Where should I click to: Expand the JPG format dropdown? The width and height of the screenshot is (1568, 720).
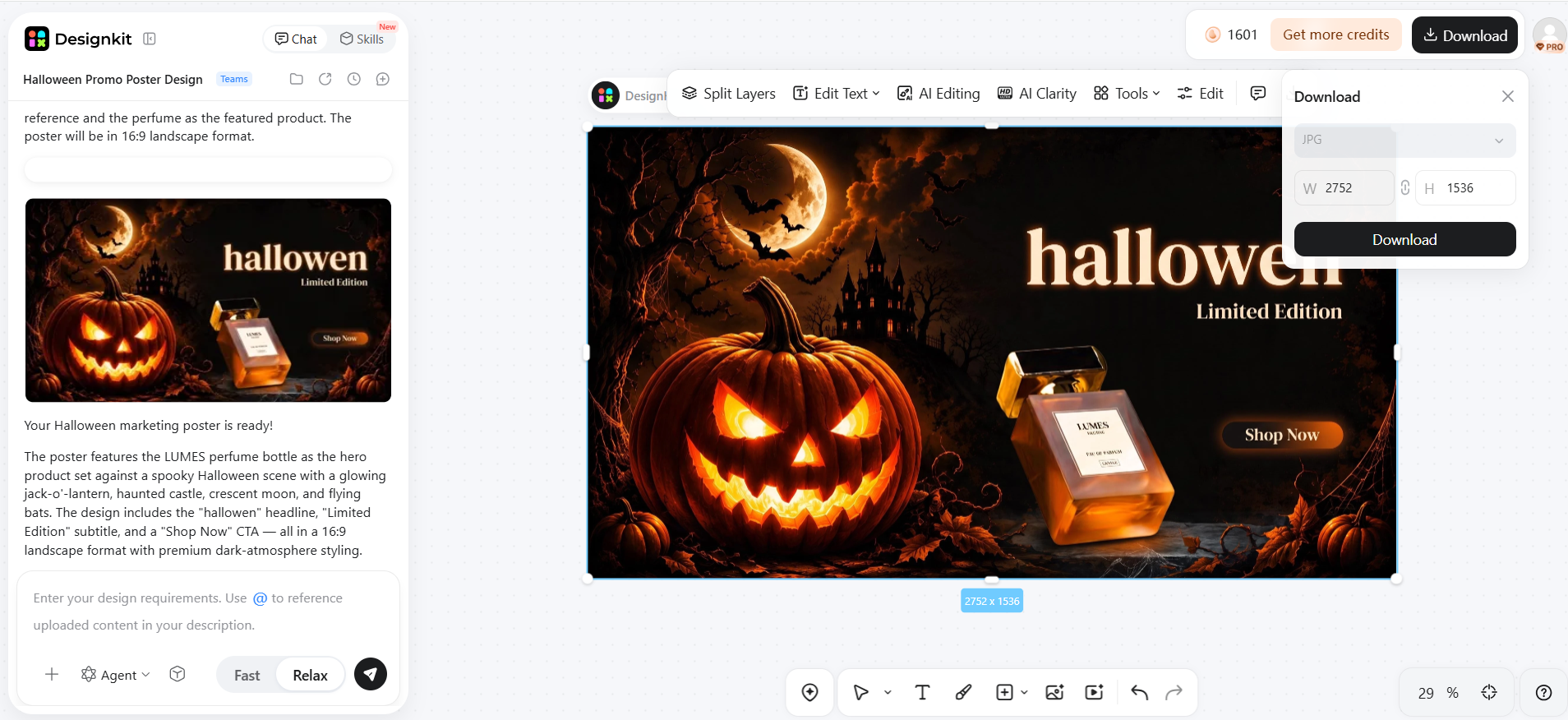(x=1404, y=140)
